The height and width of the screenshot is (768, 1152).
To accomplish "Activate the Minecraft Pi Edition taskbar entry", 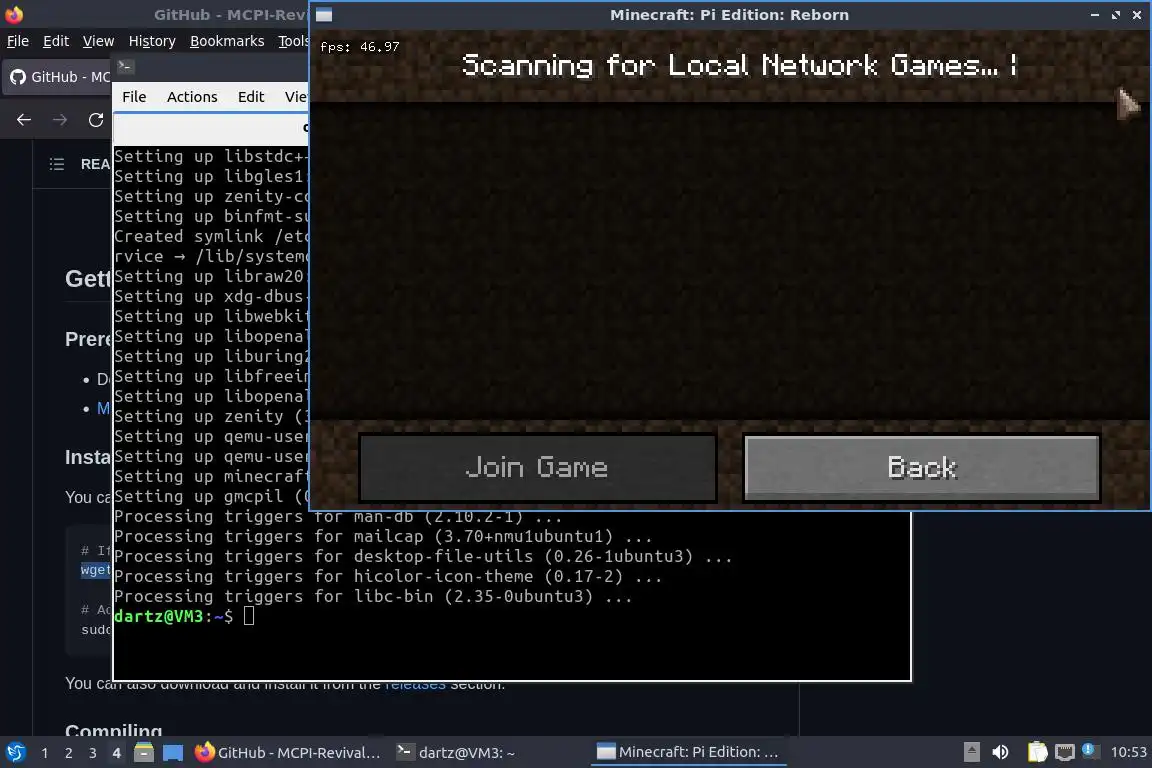I will click(x=688, y=753).
